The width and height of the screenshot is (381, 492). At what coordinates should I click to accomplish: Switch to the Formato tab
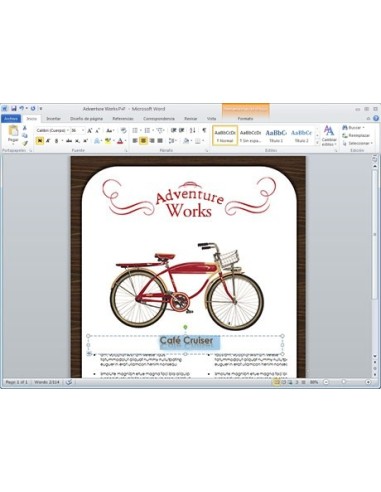click(x=245, y=119)
